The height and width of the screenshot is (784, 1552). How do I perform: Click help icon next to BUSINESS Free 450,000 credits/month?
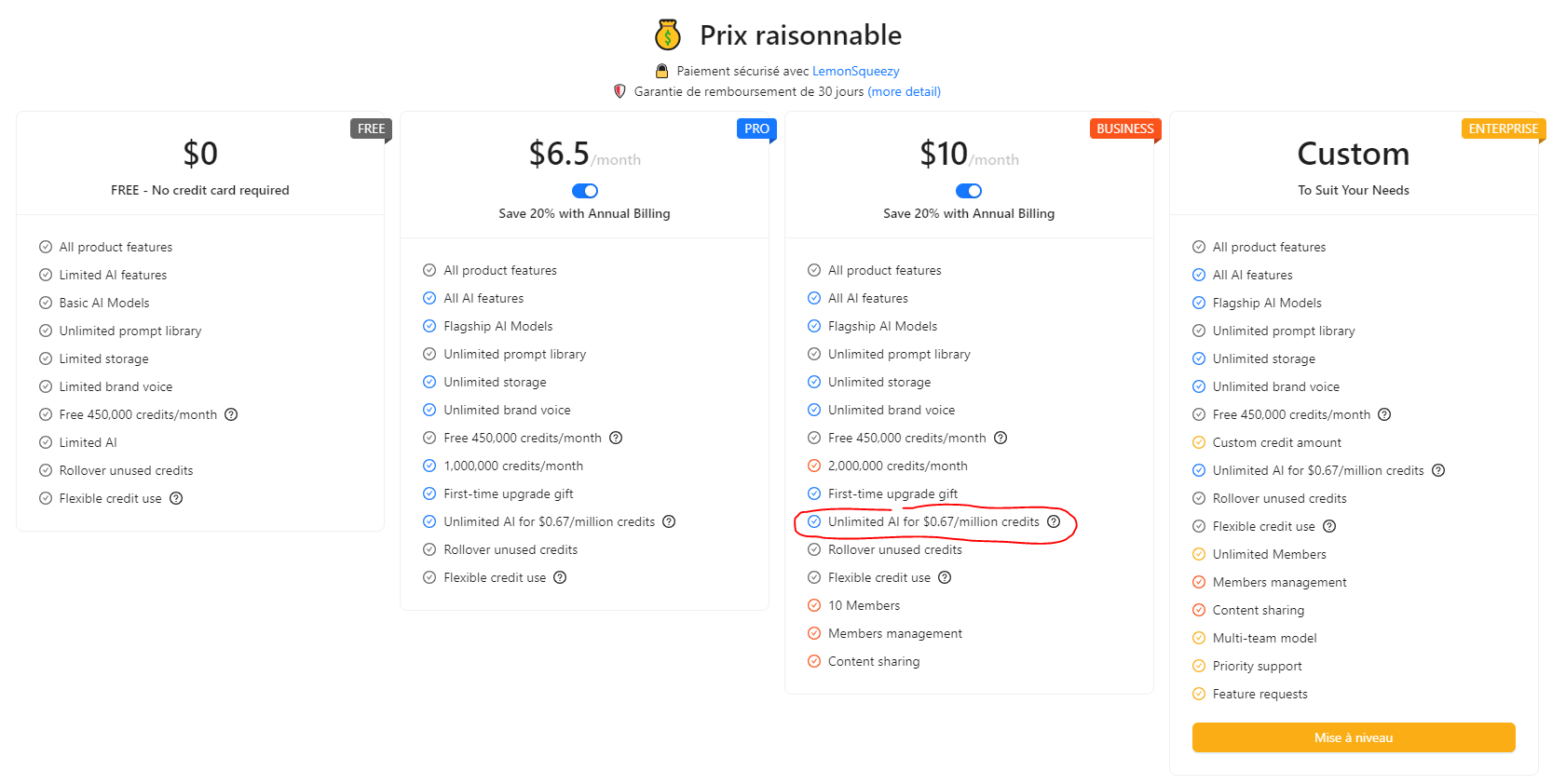click(1001, 438)
